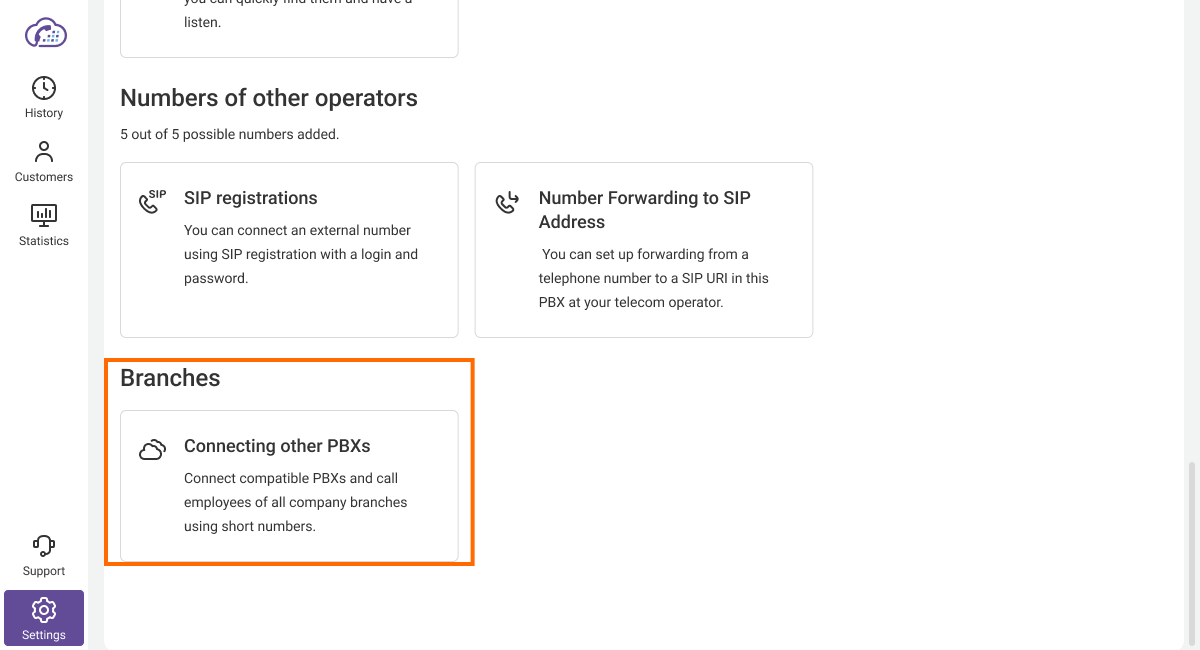Select the Customers label in sidebar
The image size is (1200, 650).
44,177
